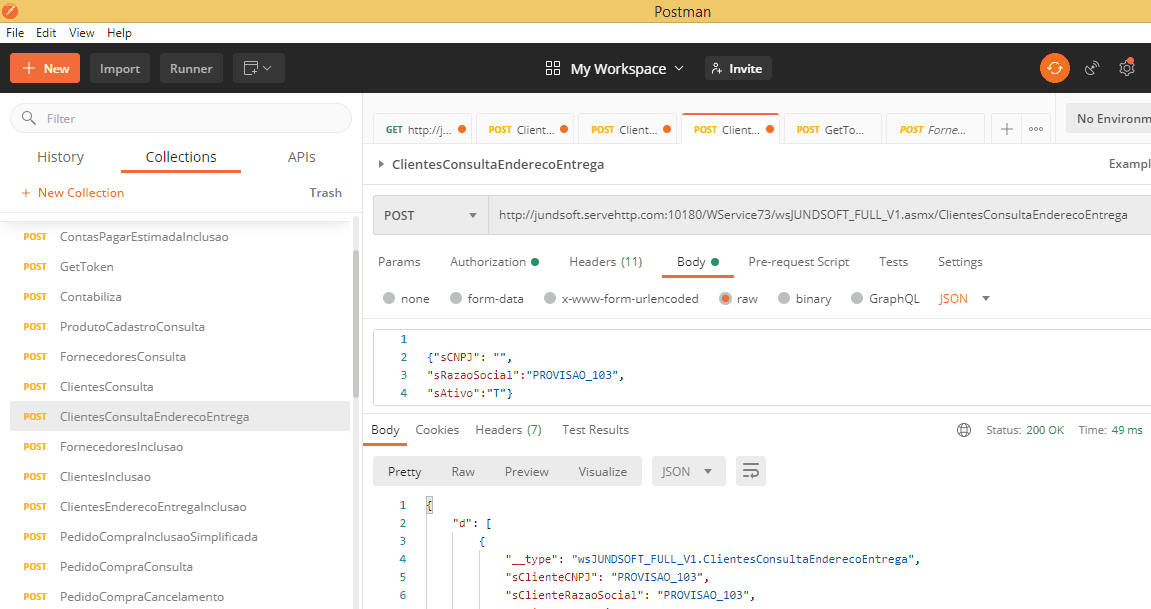
Task: Open the settings wrench icon
Action: point(1127,68)
